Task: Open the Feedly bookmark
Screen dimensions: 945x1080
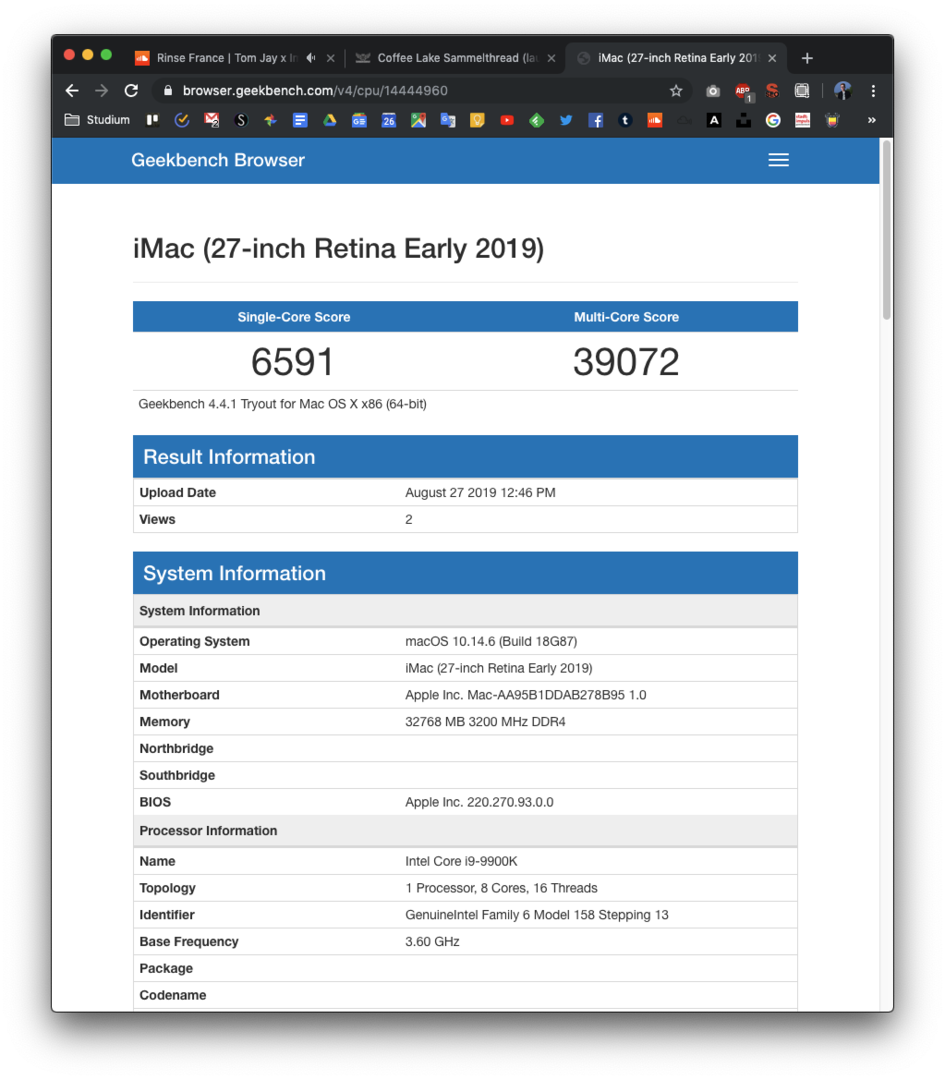Action: point(537,121)
